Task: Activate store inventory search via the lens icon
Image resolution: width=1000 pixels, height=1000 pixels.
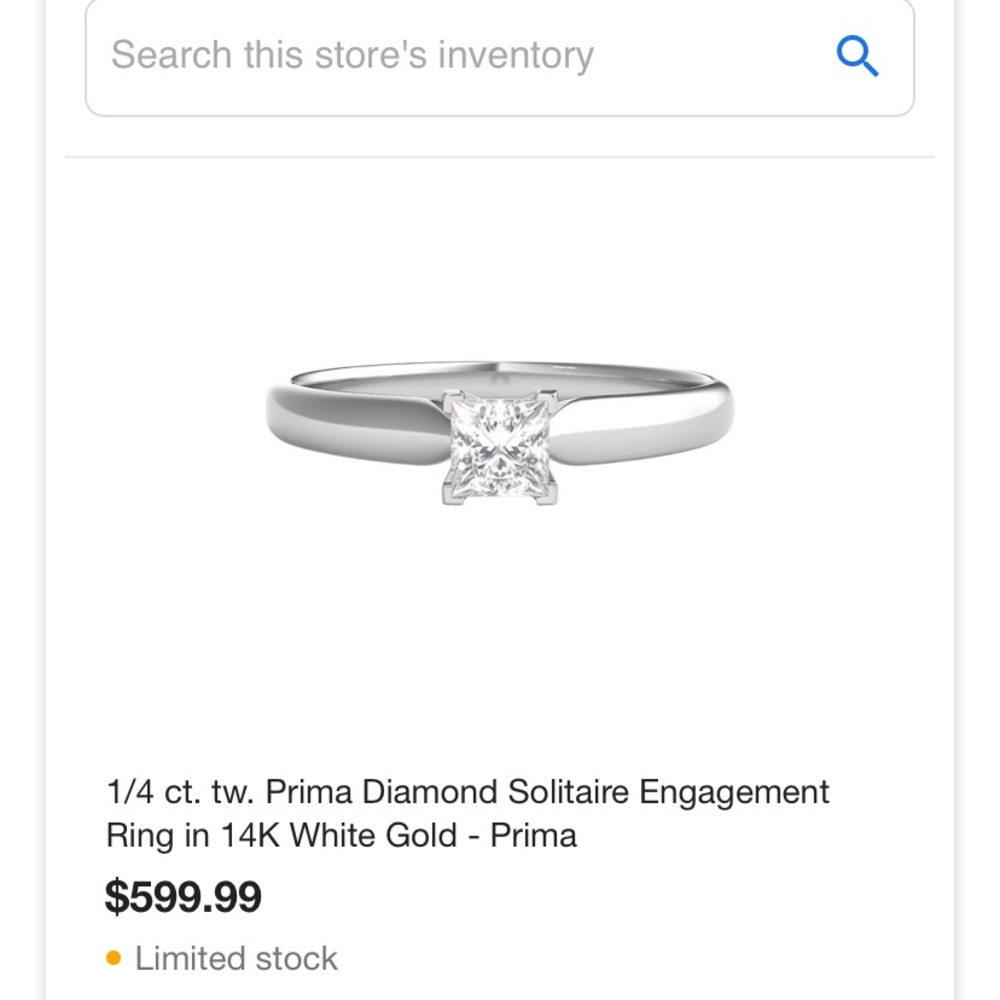Action: (x=858, y=55)
